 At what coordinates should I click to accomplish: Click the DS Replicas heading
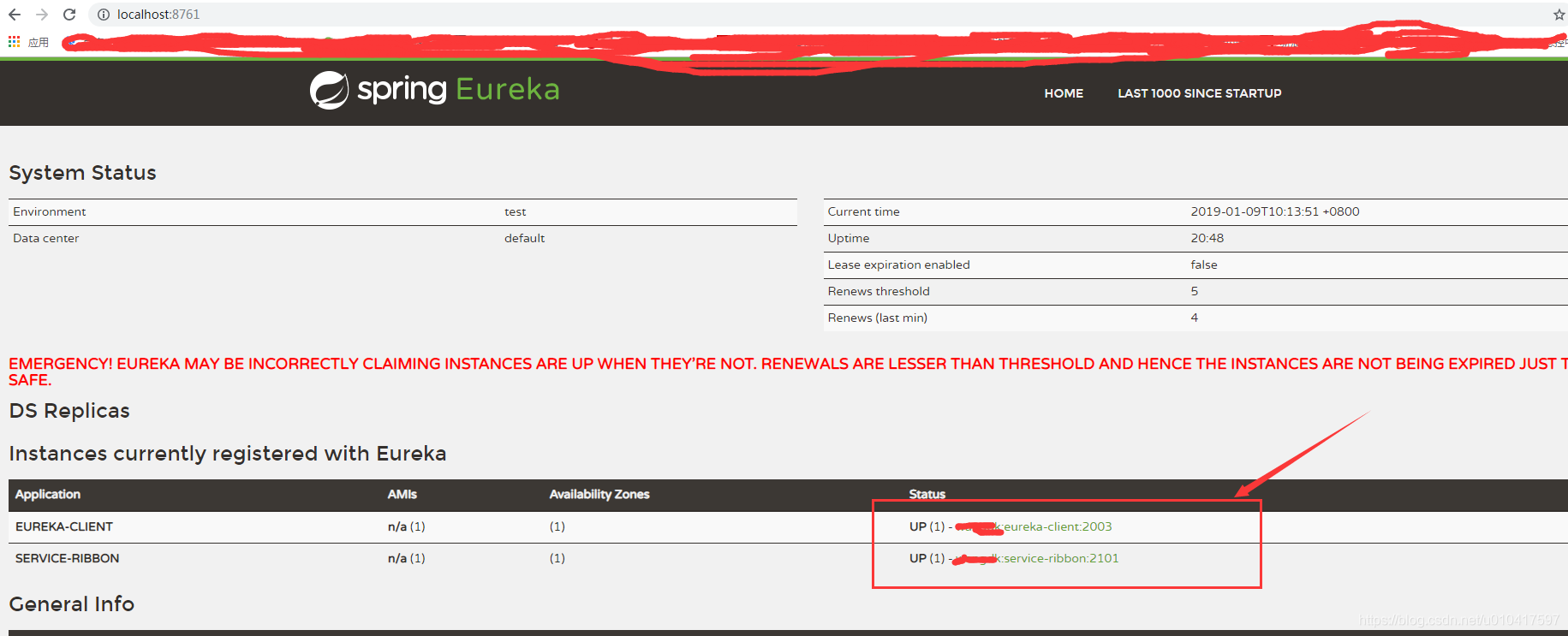[69, 411]
